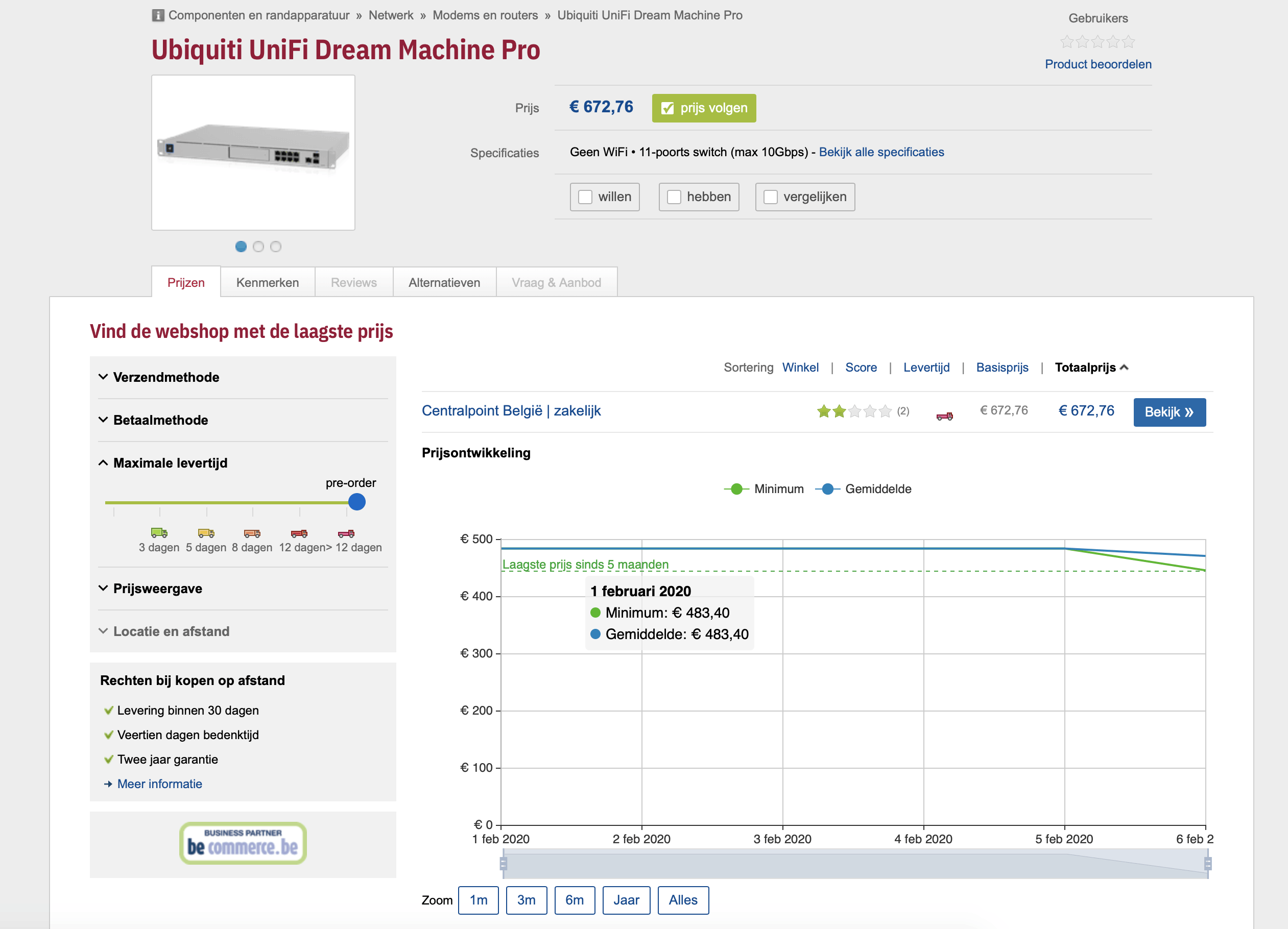Screen dimensions: 1288x929
Task: Click the orange 8 dagen delivery truck icon
Action: tap(252, 533)
